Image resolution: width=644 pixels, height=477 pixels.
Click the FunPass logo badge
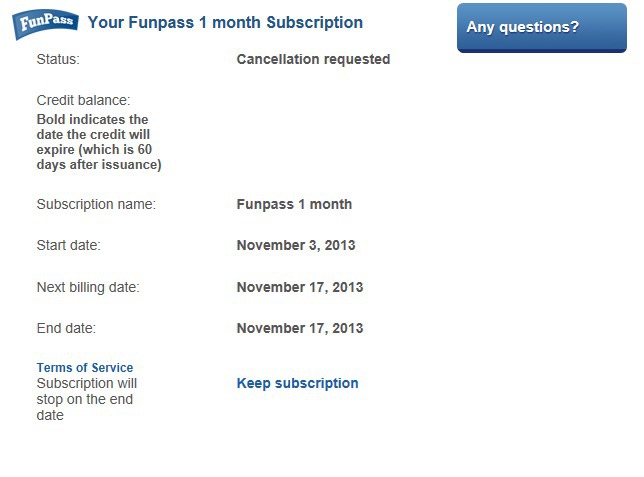pyautogui.click(x=45, y=24)
